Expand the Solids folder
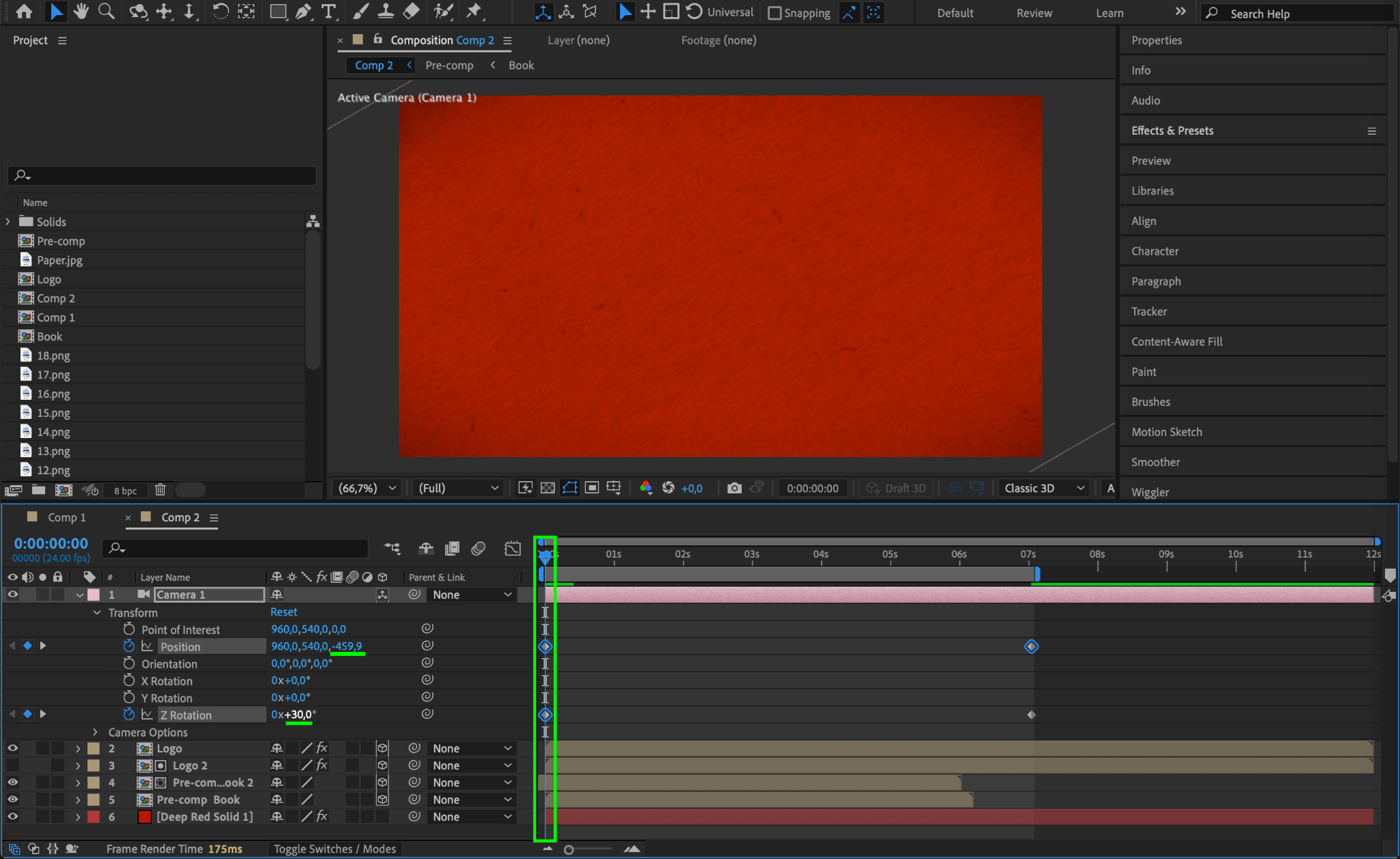The height and width of the screenshot is (859, 1400). click(x=8, y=221)
